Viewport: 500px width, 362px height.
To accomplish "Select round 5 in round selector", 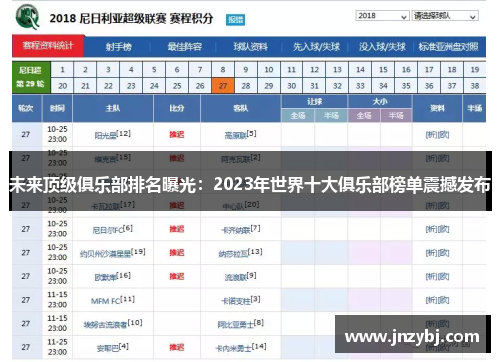I will (x=154, y=70).
